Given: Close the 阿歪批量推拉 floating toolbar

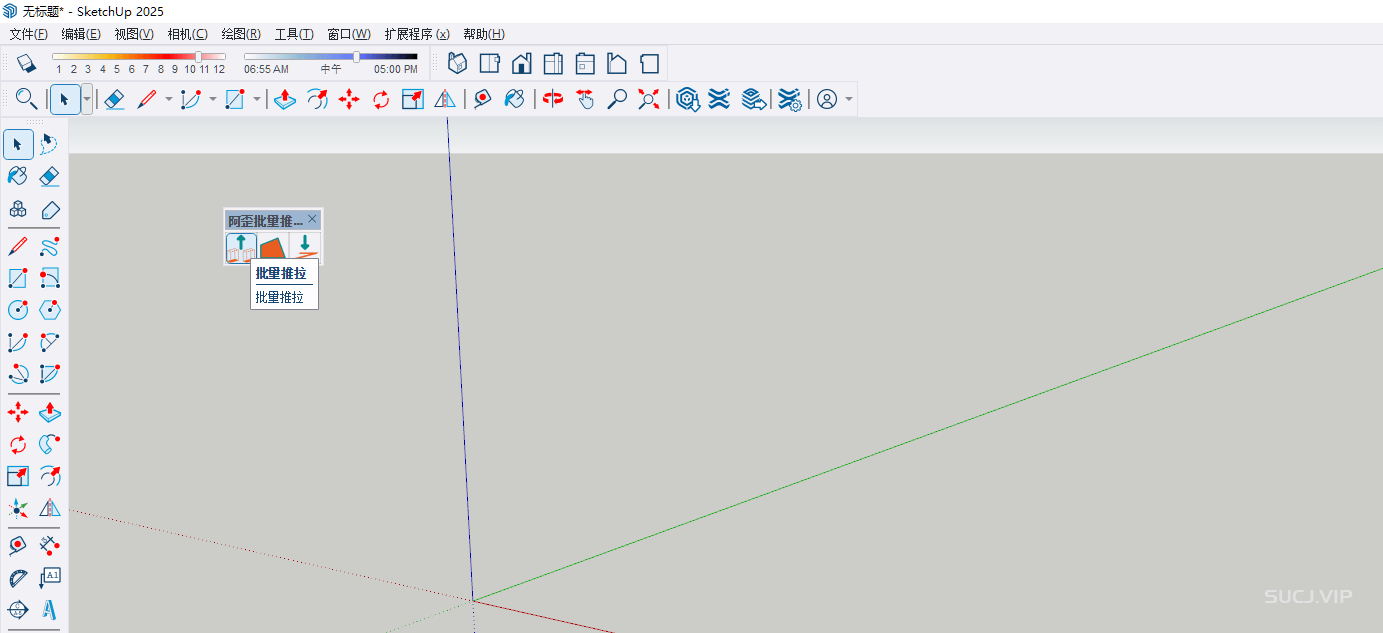Looking at the screenshot, I should pos(312,219).
